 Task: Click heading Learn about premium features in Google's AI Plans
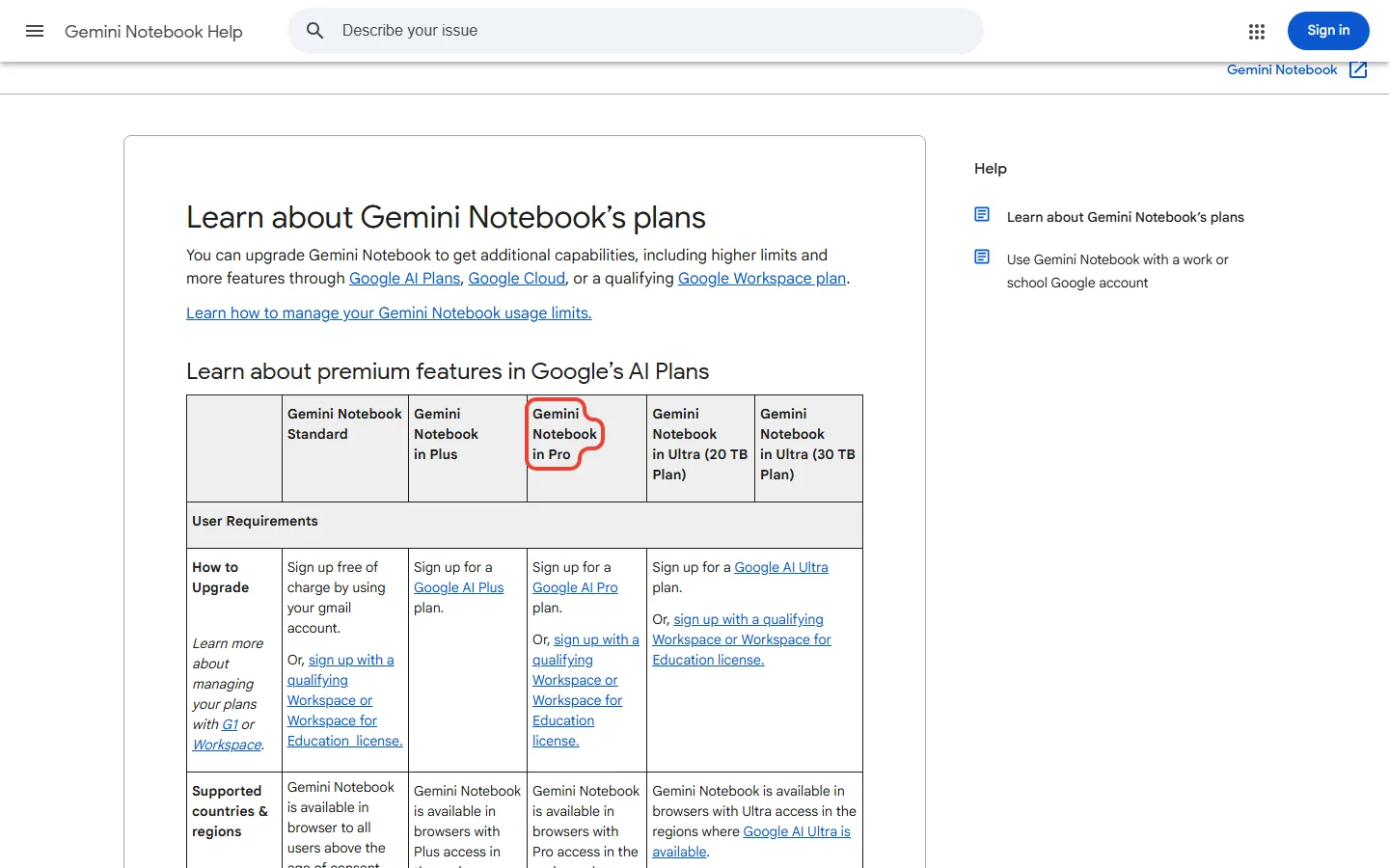coord(448,371)
